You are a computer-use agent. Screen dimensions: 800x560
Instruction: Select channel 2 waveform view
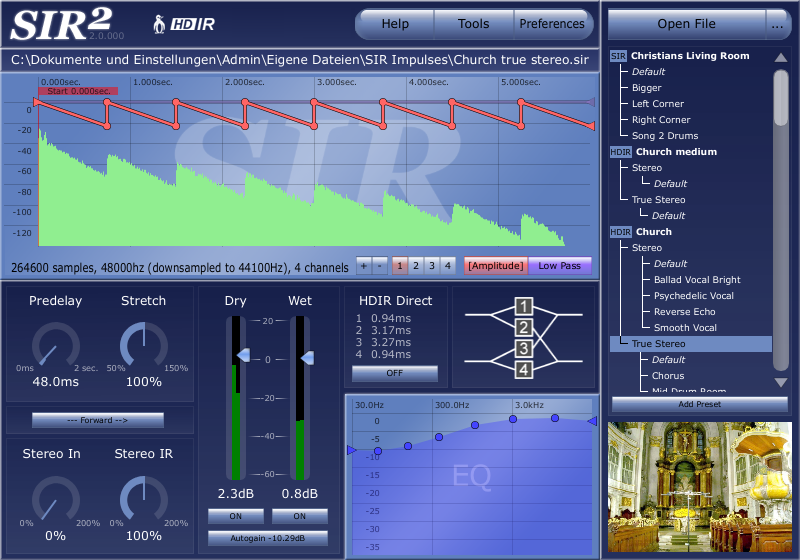coord(416,266)
